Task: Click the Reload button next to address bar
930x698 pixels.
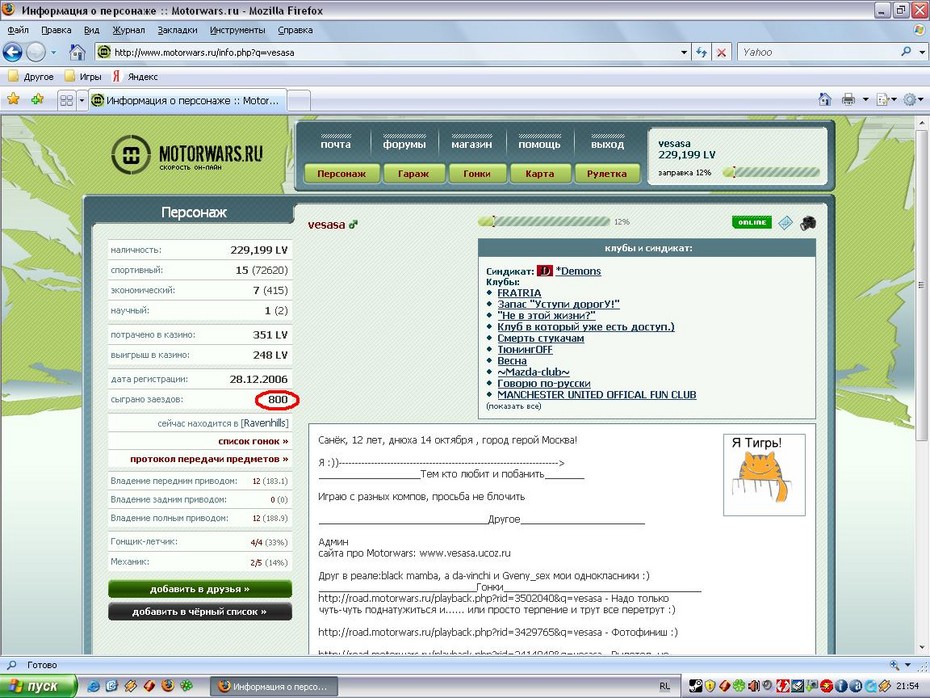Action: [702, 52]
